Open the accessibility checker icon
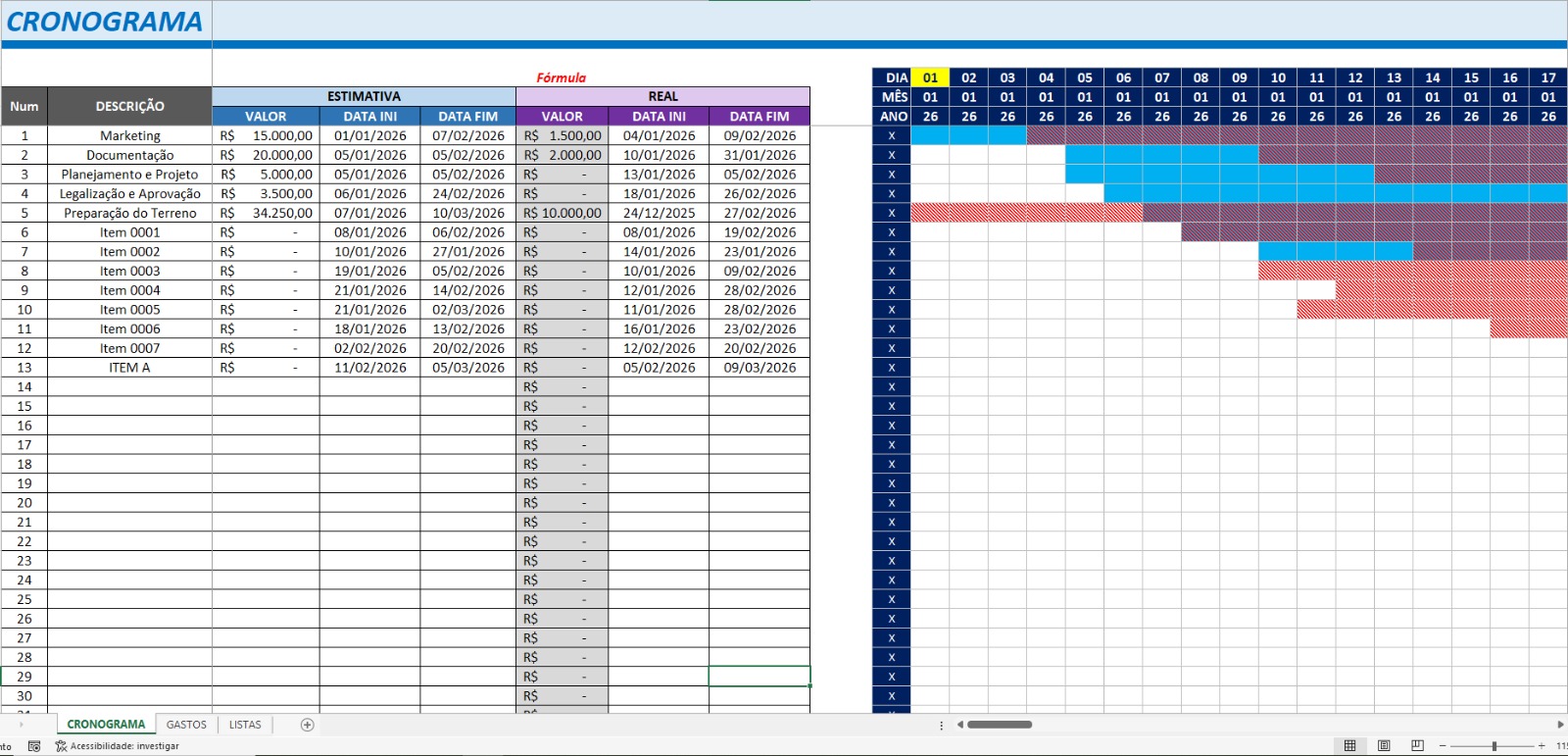 [x=61, y=746]
